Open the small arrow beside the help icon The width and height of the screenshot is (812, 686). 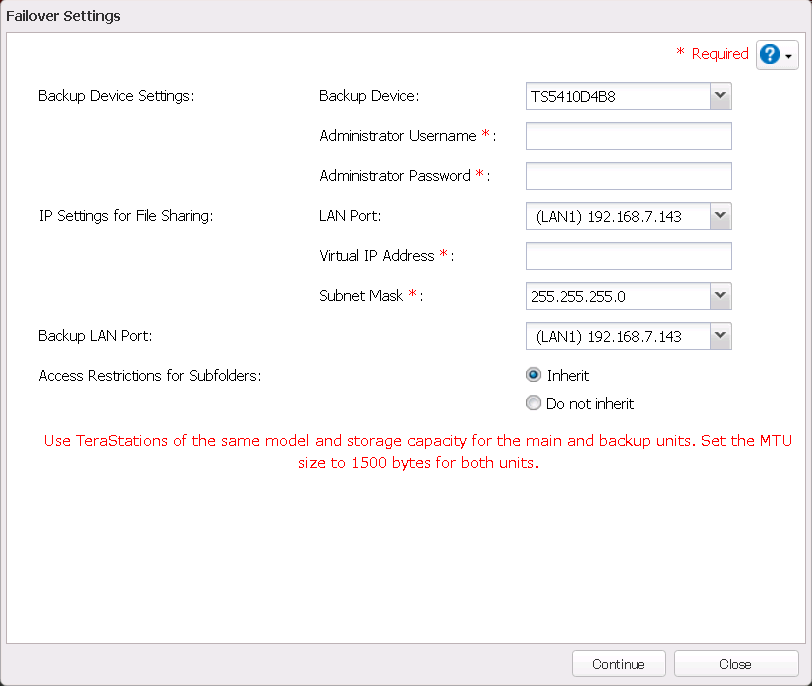pyautogui.click(x=790, y=56)
